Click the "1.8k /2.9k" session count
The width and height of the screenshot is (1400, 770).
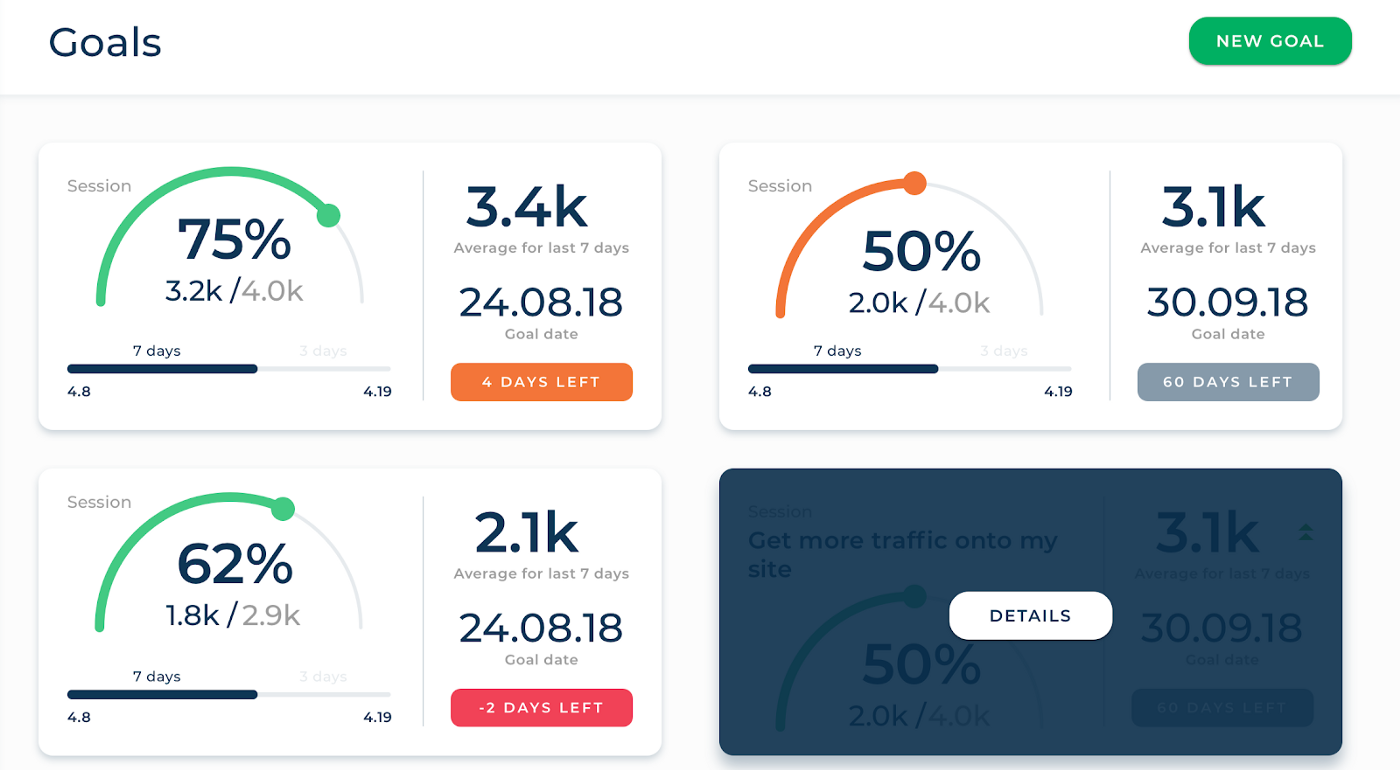click(233, 615)
